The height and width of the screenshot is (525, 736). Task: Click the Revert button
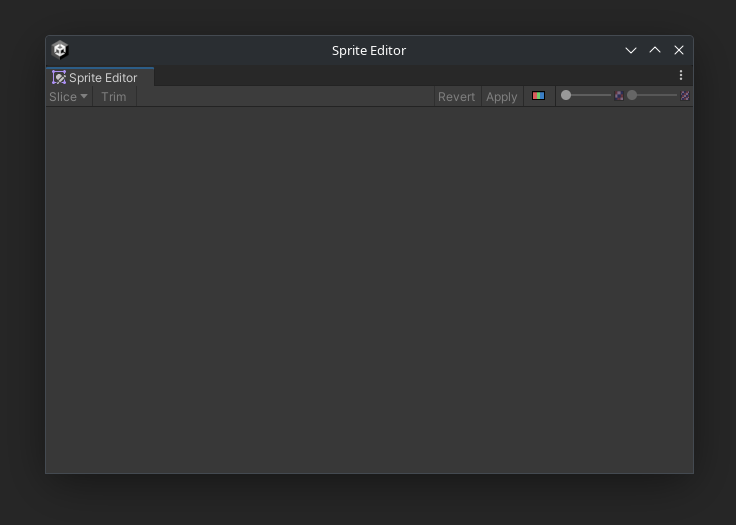456,97
